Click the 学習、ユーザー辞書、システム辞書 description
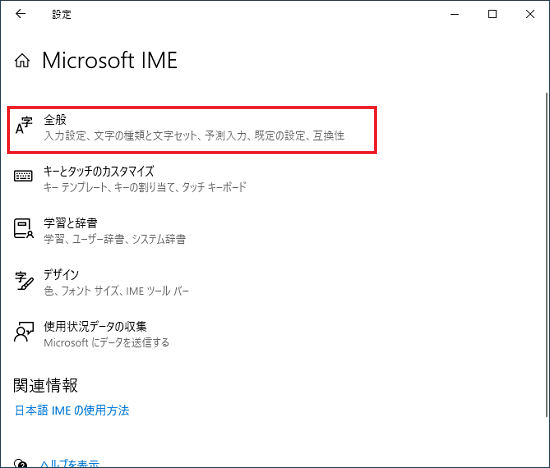This screenshot has width=550, height=468. point(115,239)
